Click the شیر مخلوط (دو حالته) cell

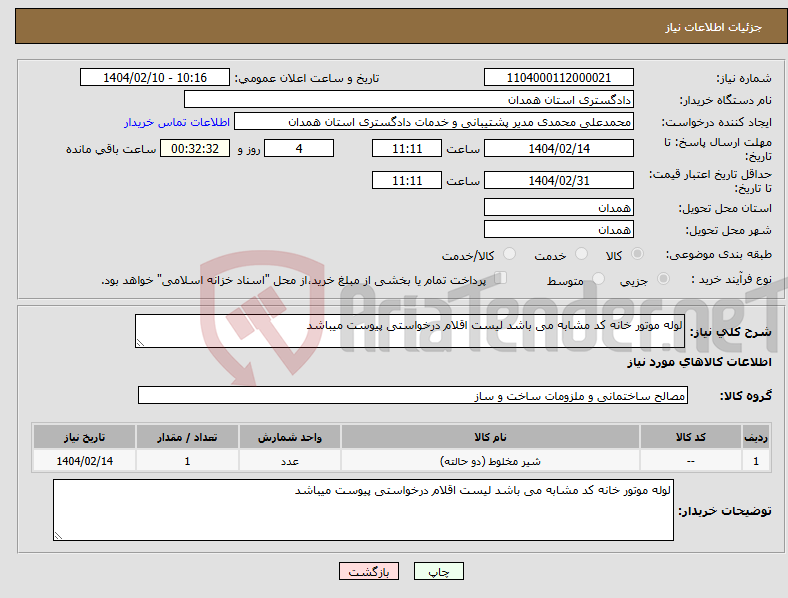tap(490, 461)
